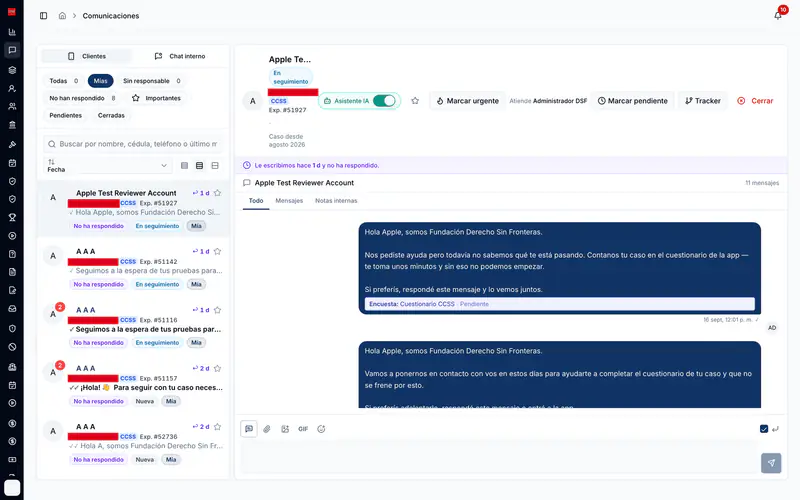Open the Tracker button
800x500 pixels.
click(703, 101)
